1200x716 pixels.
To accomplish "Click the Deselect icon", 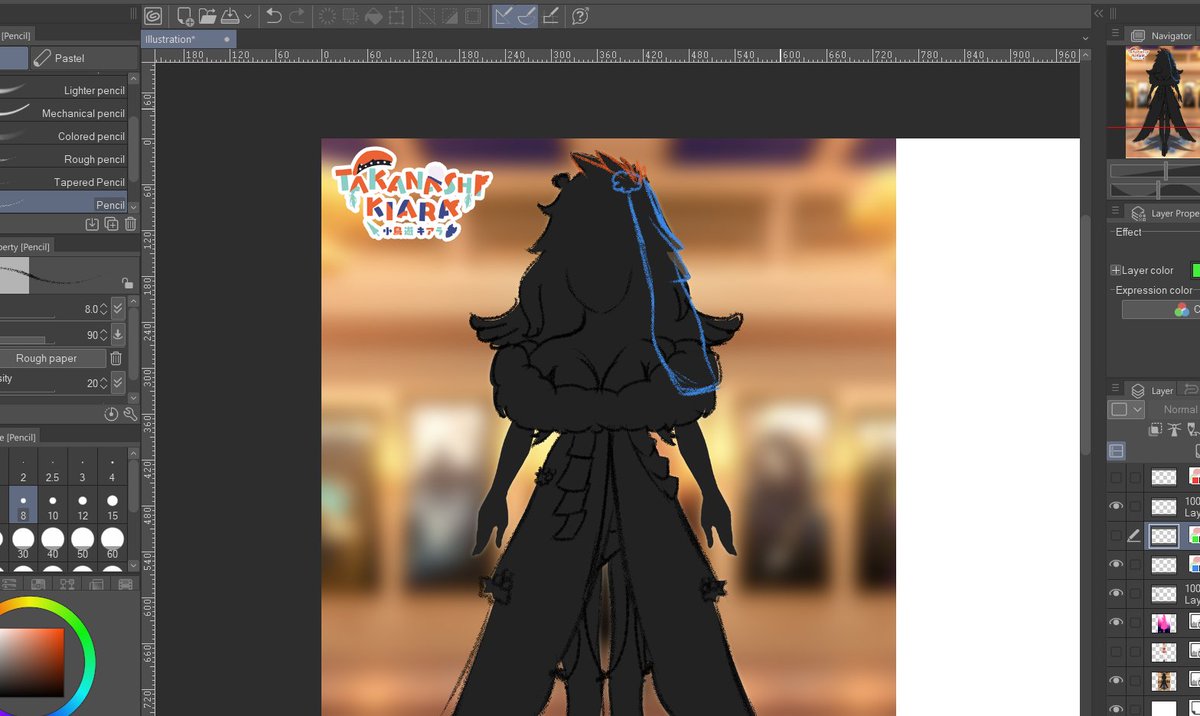I will coord(427,15).
